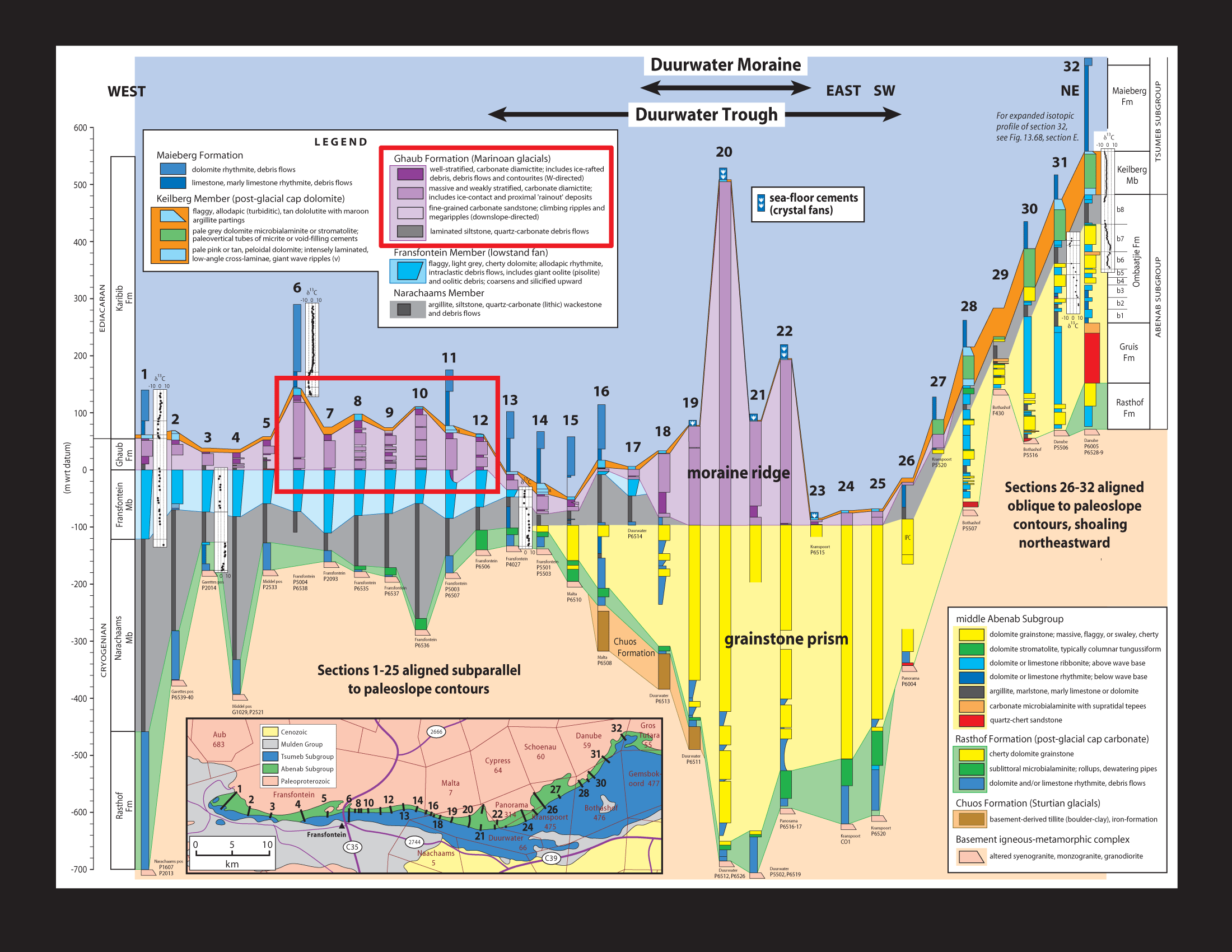
Task: Click the laminated siltstone grey swatch in Ghaub legend
Action: pyautogui.click(x=410, y=231)
